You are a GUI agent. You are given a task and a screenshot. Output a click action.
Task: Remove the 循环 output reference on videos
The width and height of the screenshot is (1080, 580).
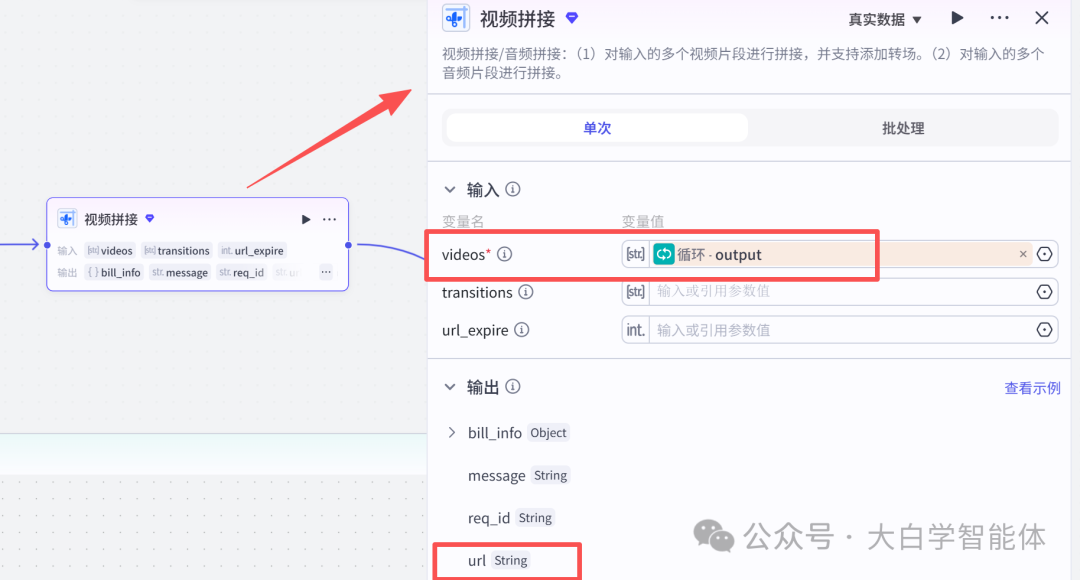point(1023,254)
